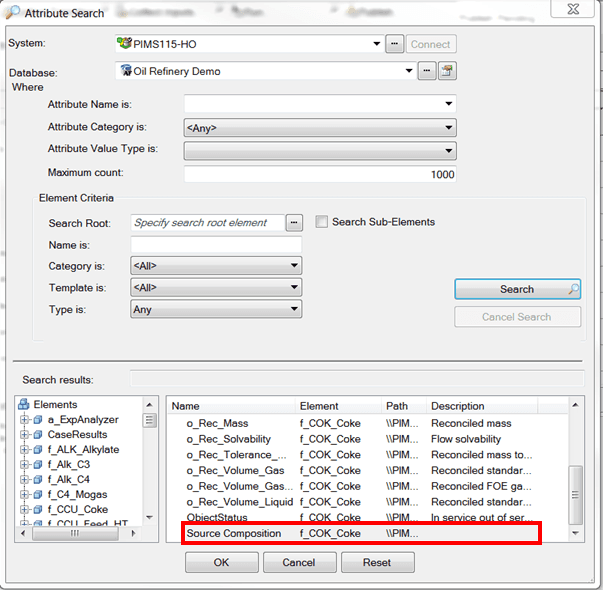
Task: Expand the f_Alk_C4 tree node
Action: [x=24, y=480]
